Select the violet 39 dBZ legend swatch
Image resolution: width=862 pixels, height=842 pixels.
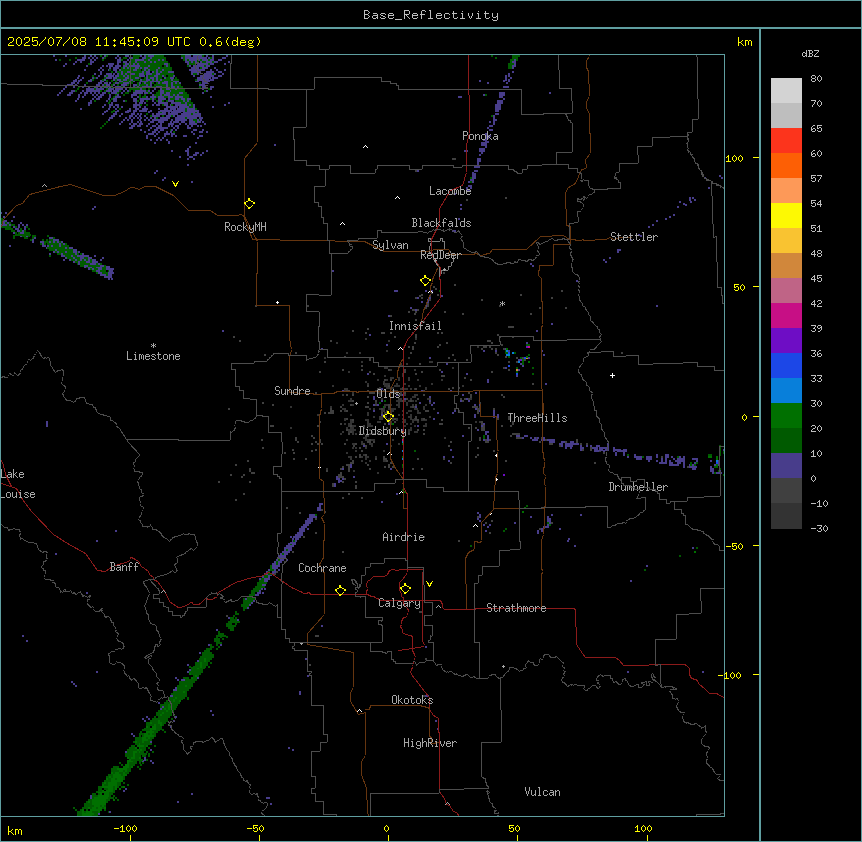[x=786, y=340]
